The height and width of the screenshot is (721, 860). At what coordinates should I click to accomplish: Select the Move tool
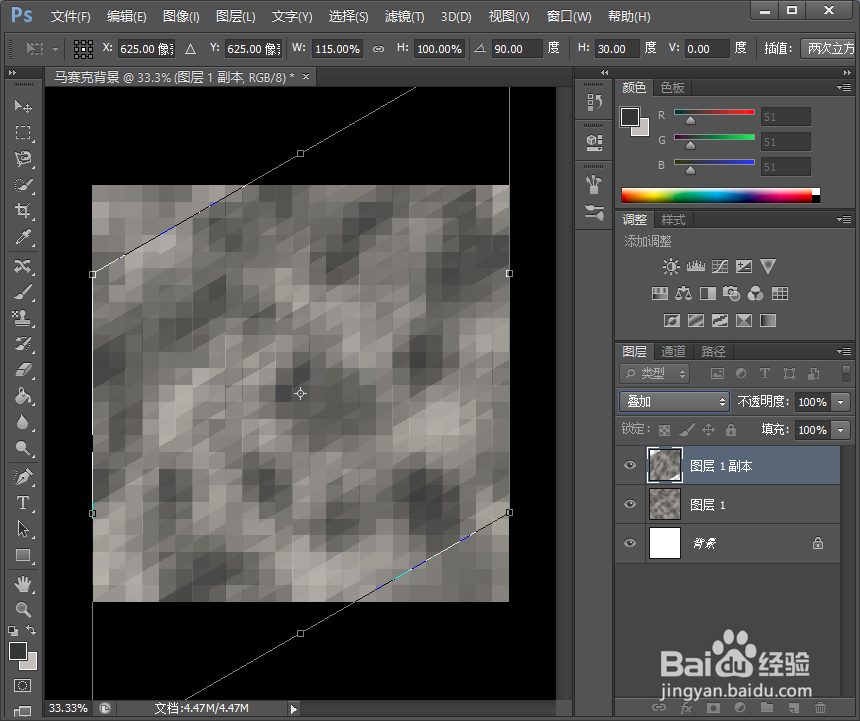tap(22, 106)
